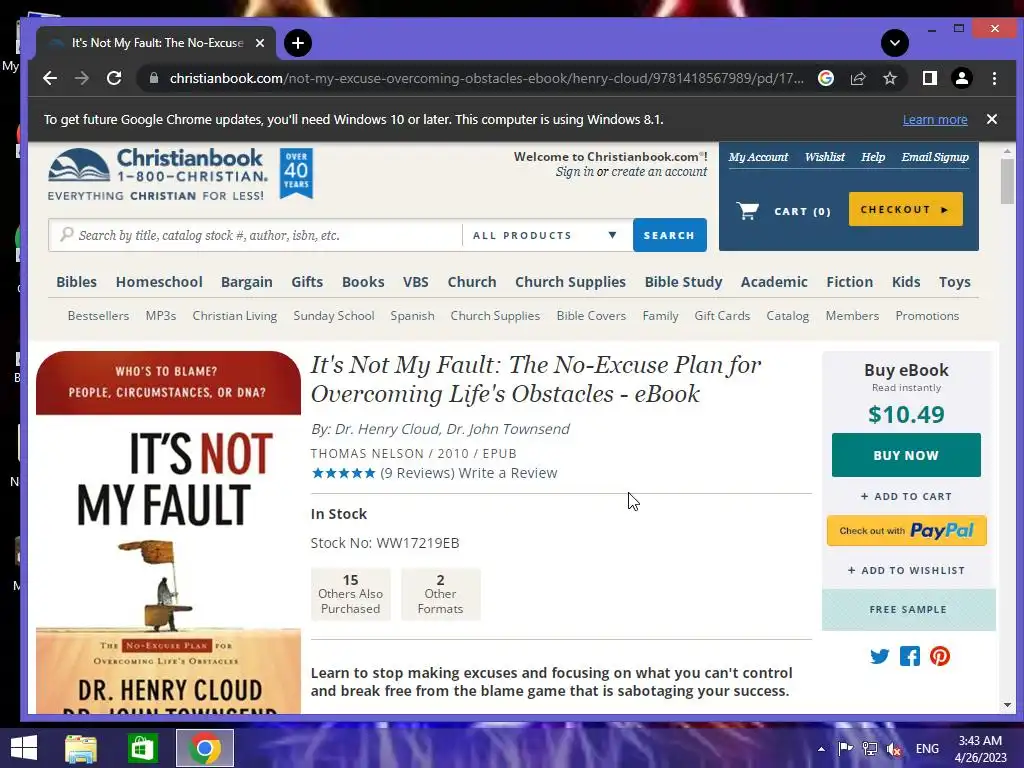Image resolution: width=1024 pixels, height=768 pixels.
Task: Open the Gift Cards link
Action: tap(722, 315)
